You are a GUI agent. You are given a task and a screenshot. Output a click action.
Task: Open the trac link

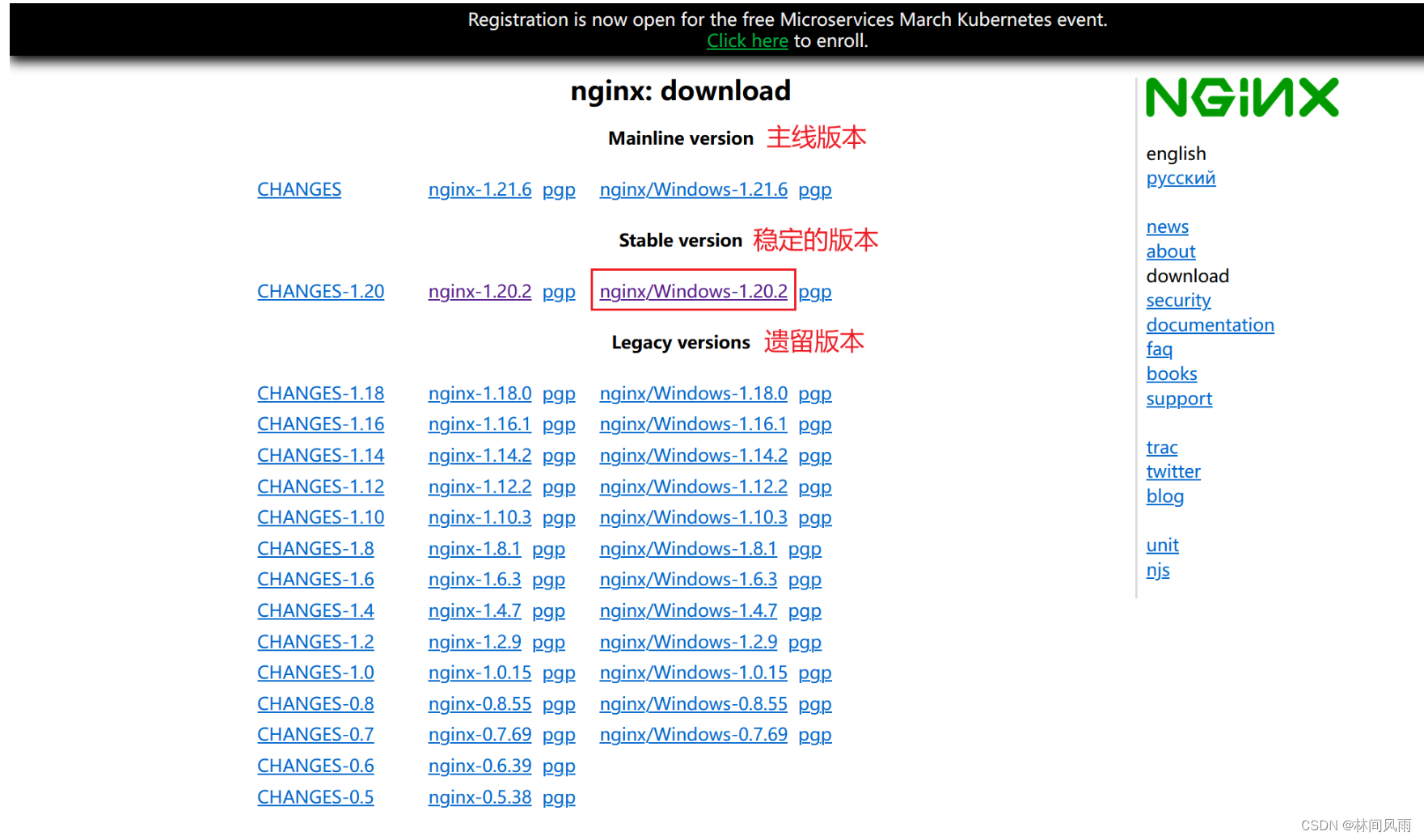click(1161, 448)
